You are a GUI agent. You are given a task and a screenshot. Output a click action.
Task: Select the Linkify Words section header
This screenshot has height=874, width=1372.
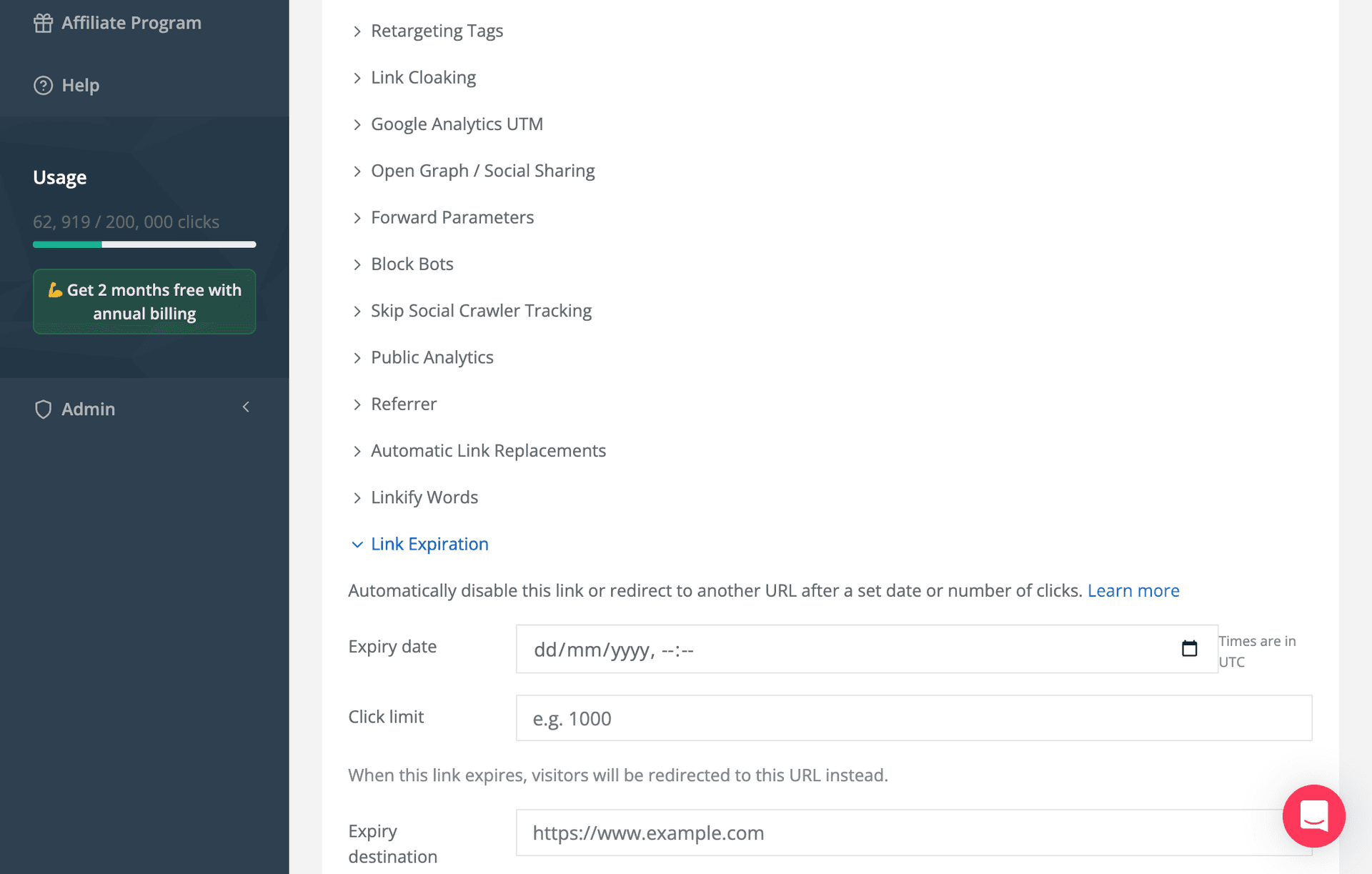[424, 497]
